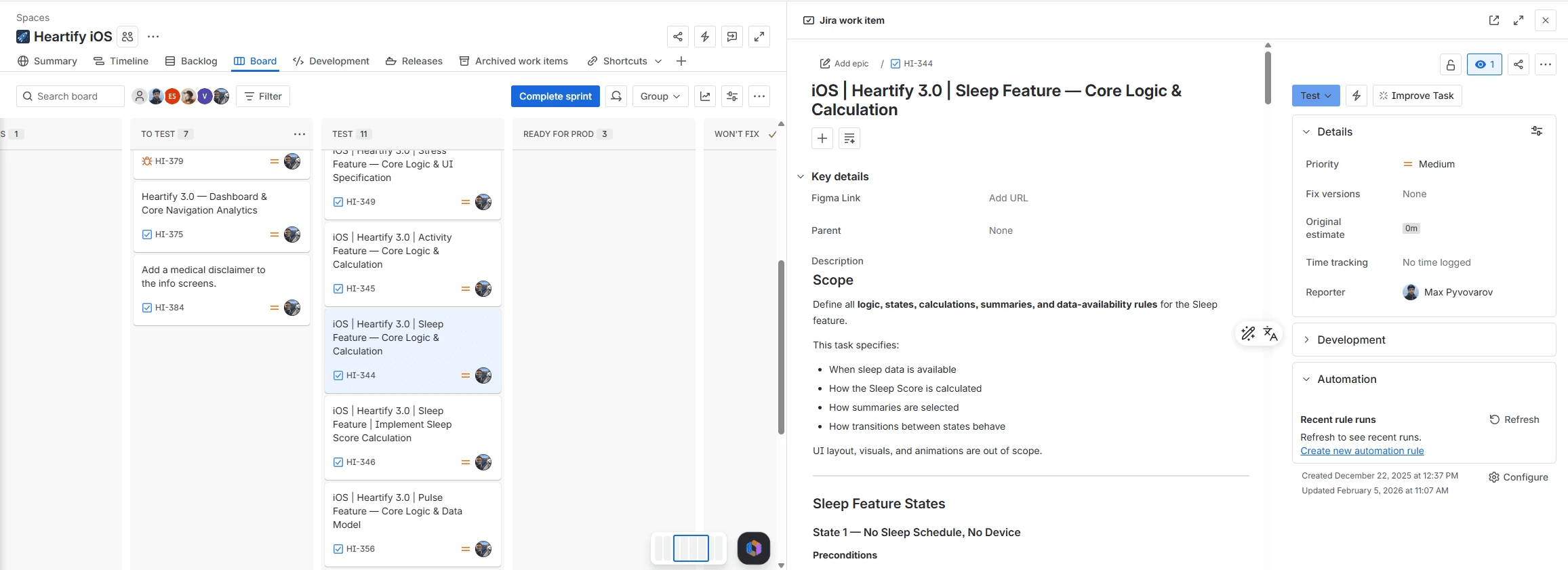Click the translate floating icon

1270,333
